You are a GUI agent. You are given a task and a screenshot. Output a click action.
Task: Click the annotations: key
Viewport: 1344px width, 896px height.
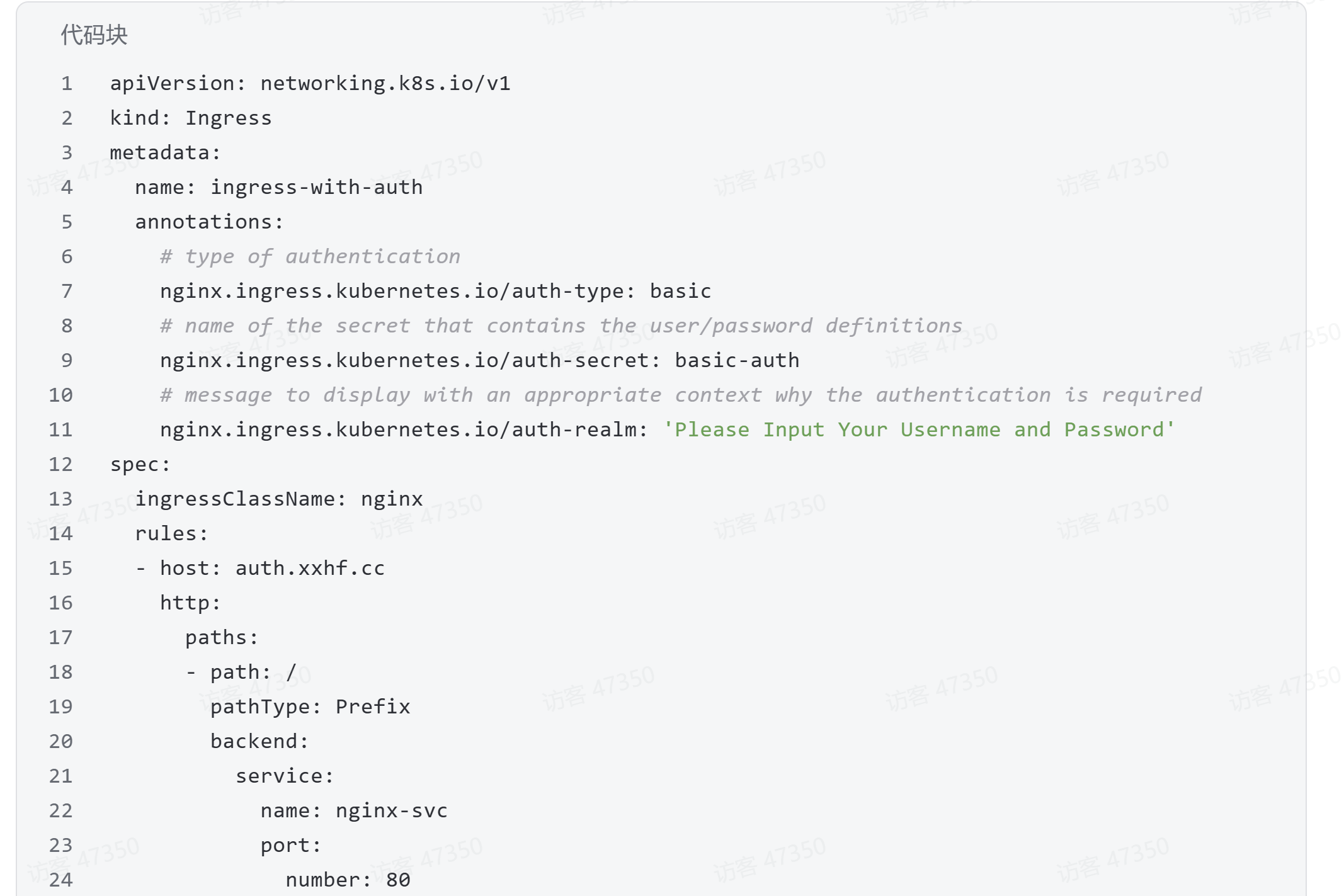click(x=209, y=222)
